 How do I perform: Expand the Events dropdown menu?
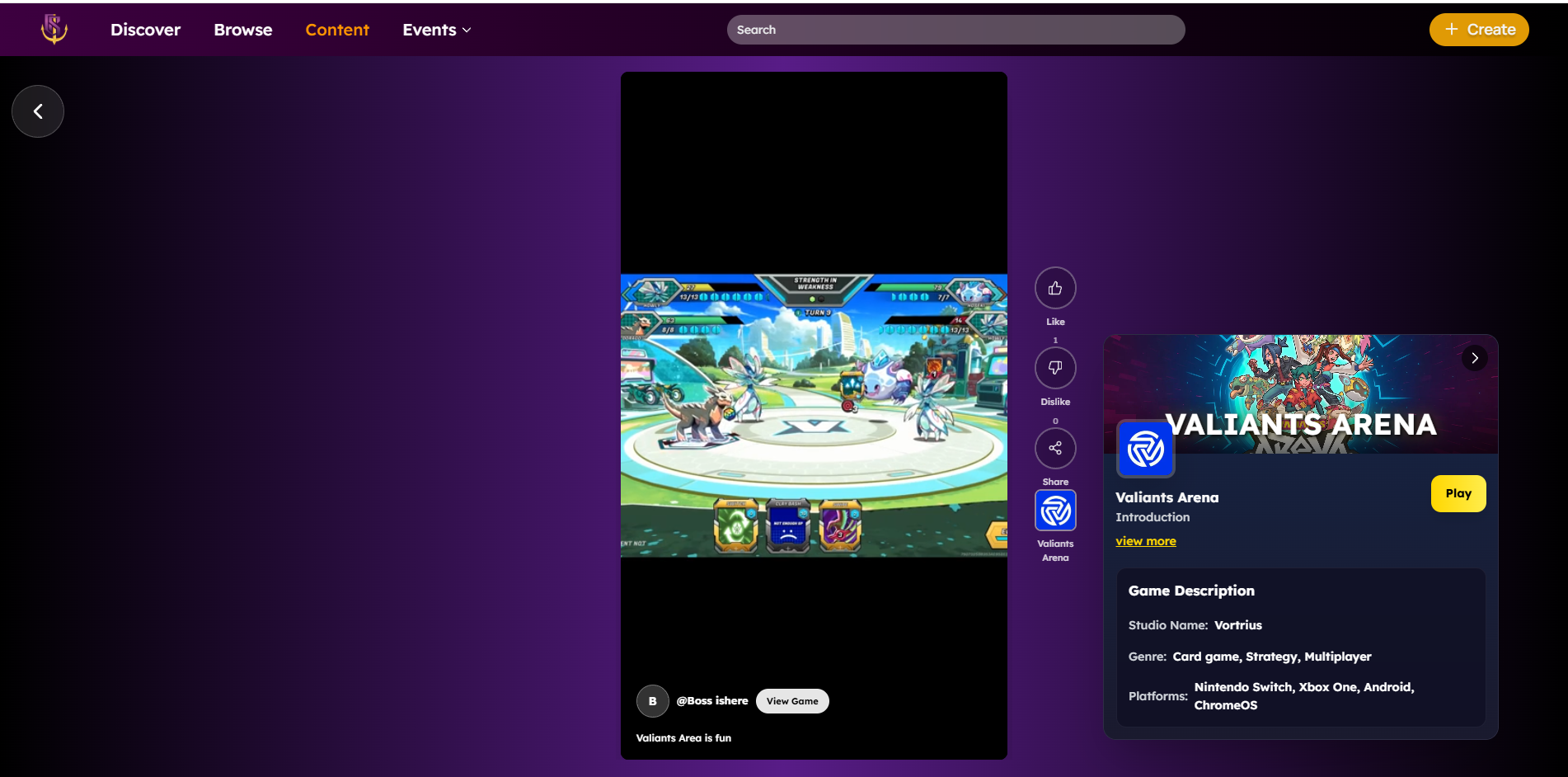coord(437,30)
